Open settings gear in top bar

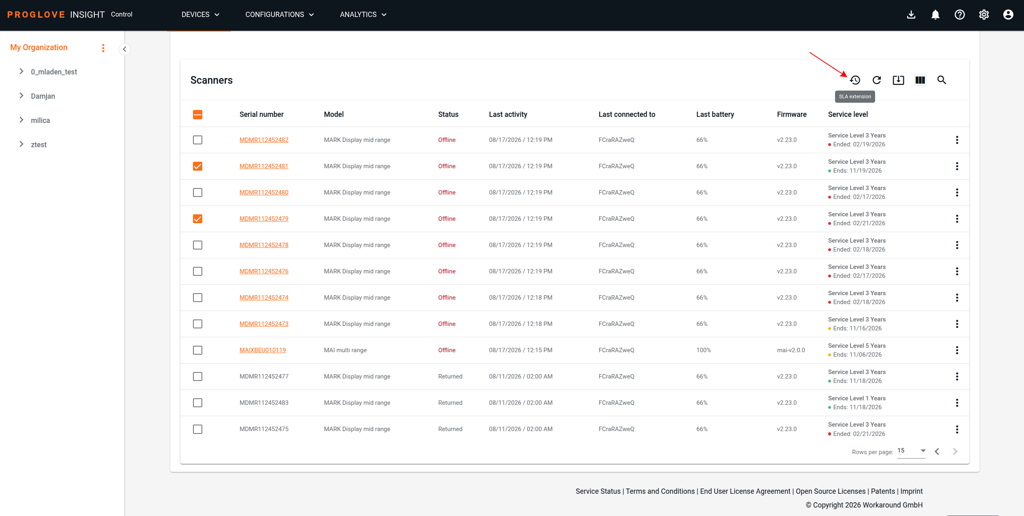(984, 15)
